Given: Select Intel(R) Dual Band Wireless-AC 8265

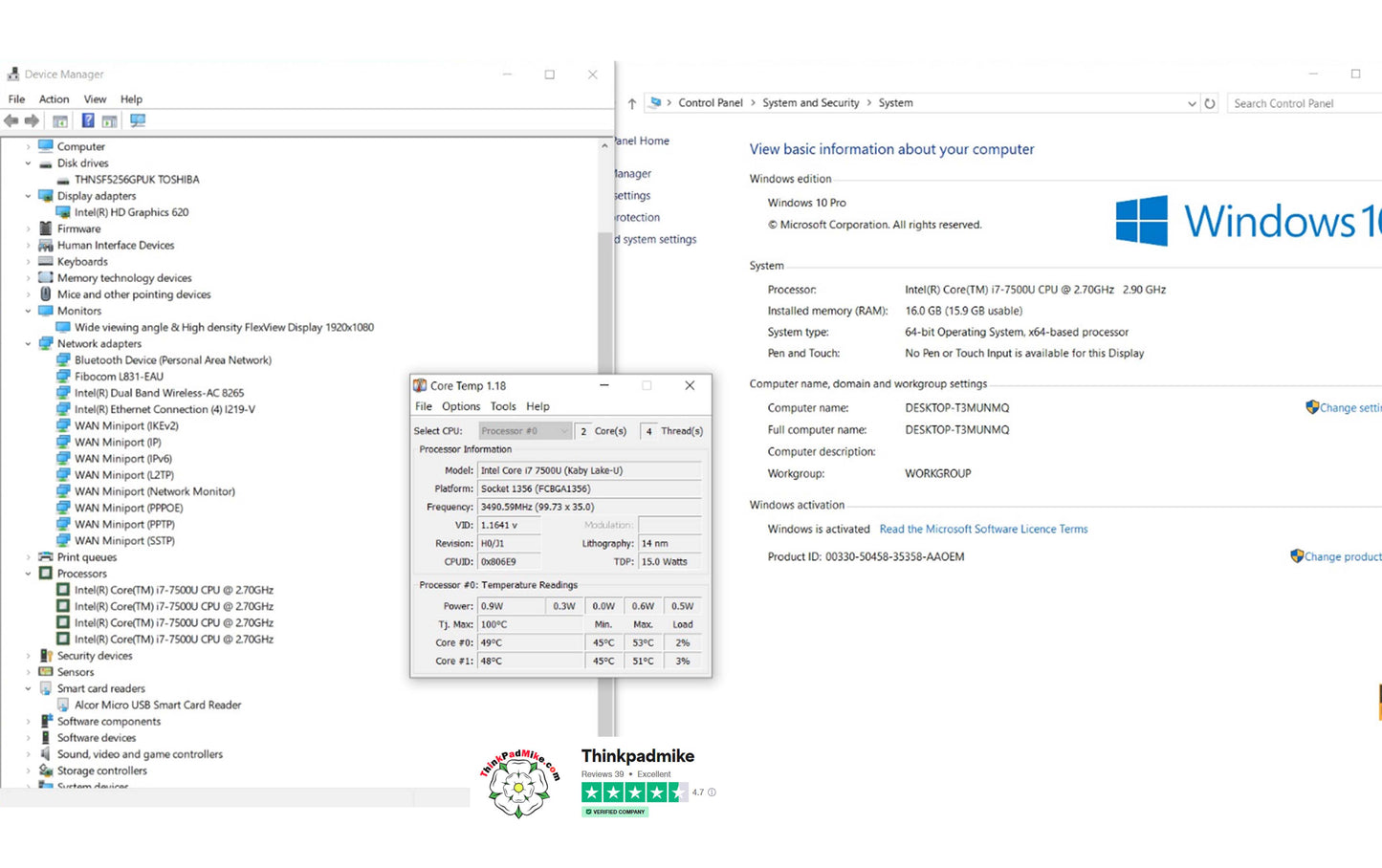Looking at the screenshot, I should tap(159, 393).
